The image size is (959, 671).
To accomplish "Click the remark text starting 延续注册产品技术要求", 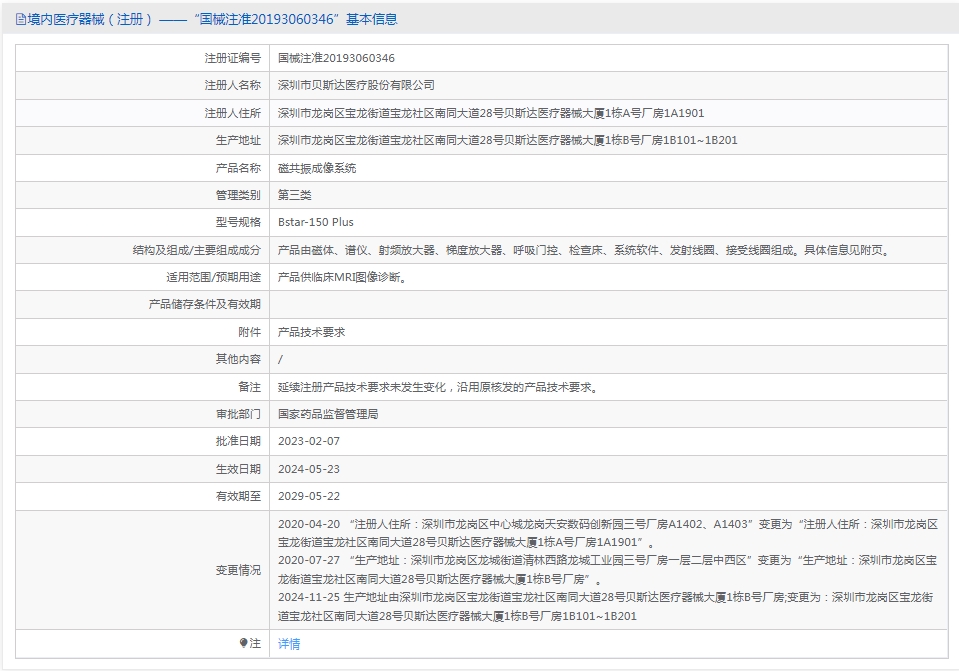I will (x=439, y=387).
